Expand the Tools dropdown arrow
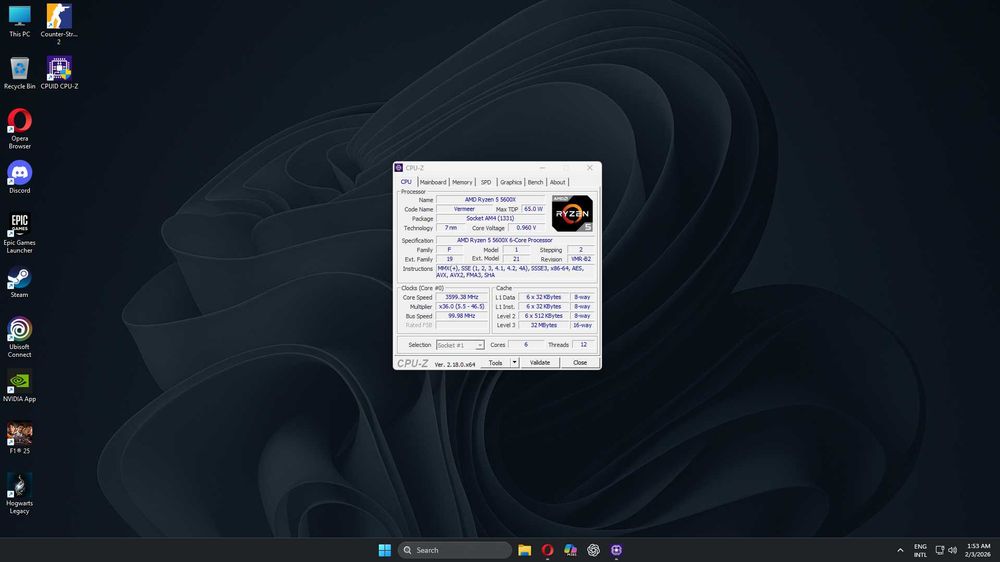1000x562 pixels. [515, 362]
